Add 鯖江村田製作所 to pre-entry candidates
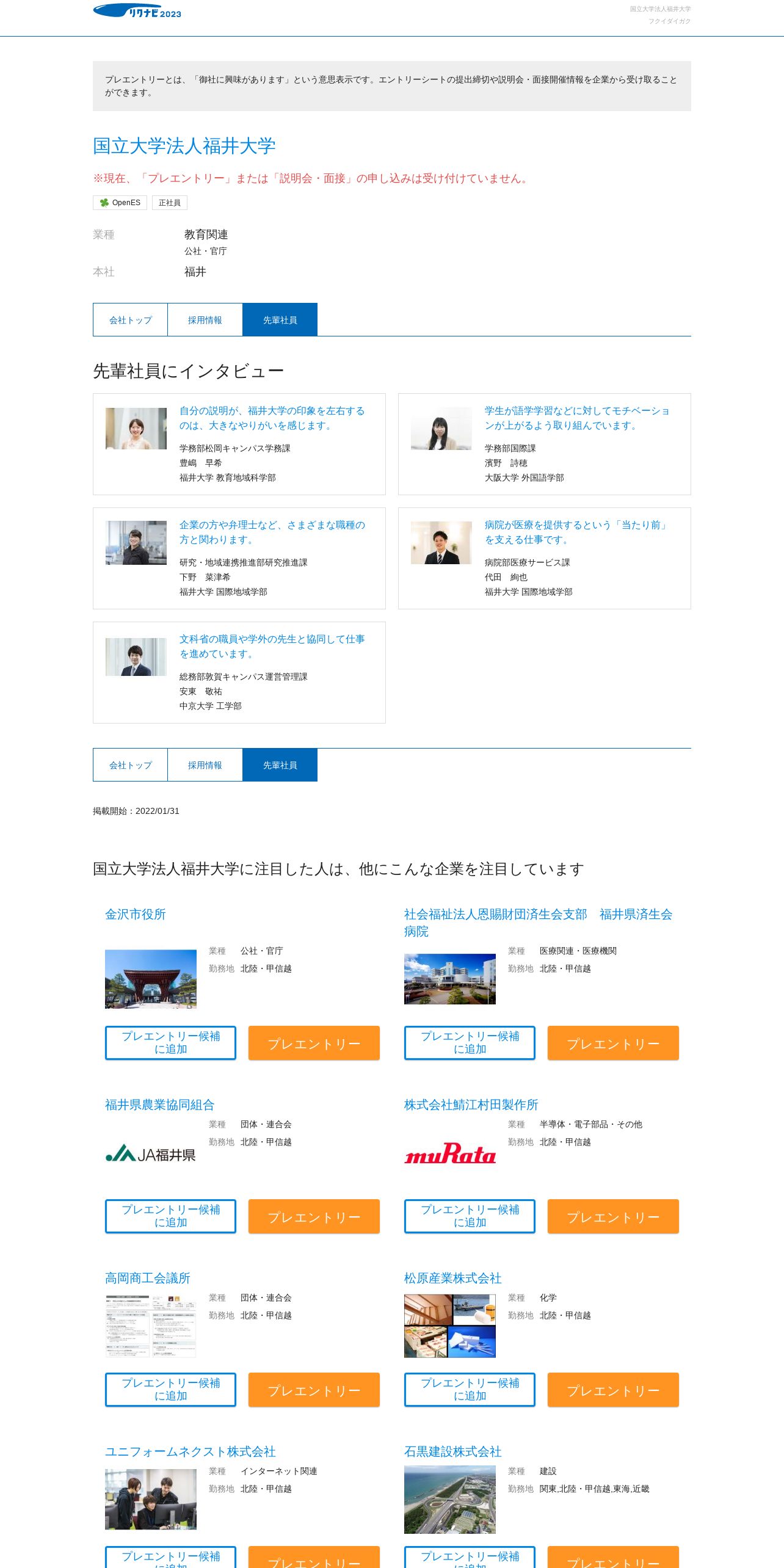The width and height of the screenshot is (784, 1568). click(470, 1216)
